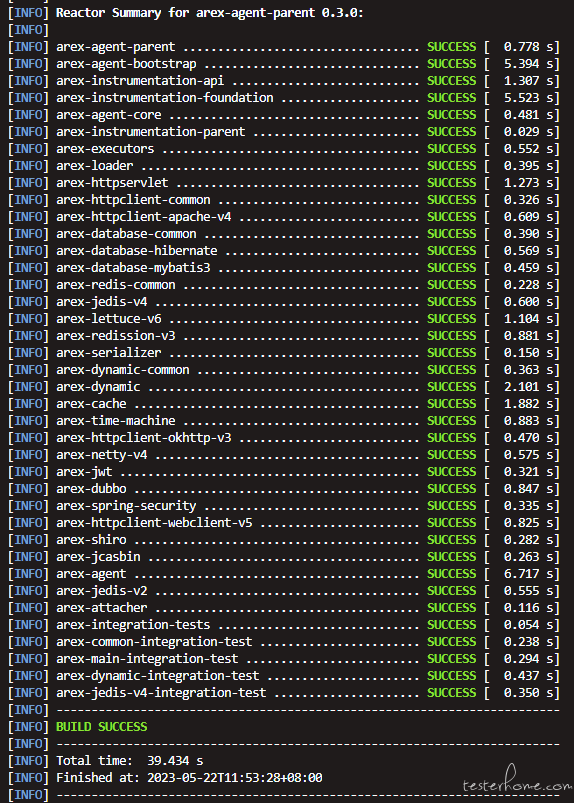Select the 0.029 s duration value
The height and width of the screenshot is (803, 574).
(x=528, y=132)
